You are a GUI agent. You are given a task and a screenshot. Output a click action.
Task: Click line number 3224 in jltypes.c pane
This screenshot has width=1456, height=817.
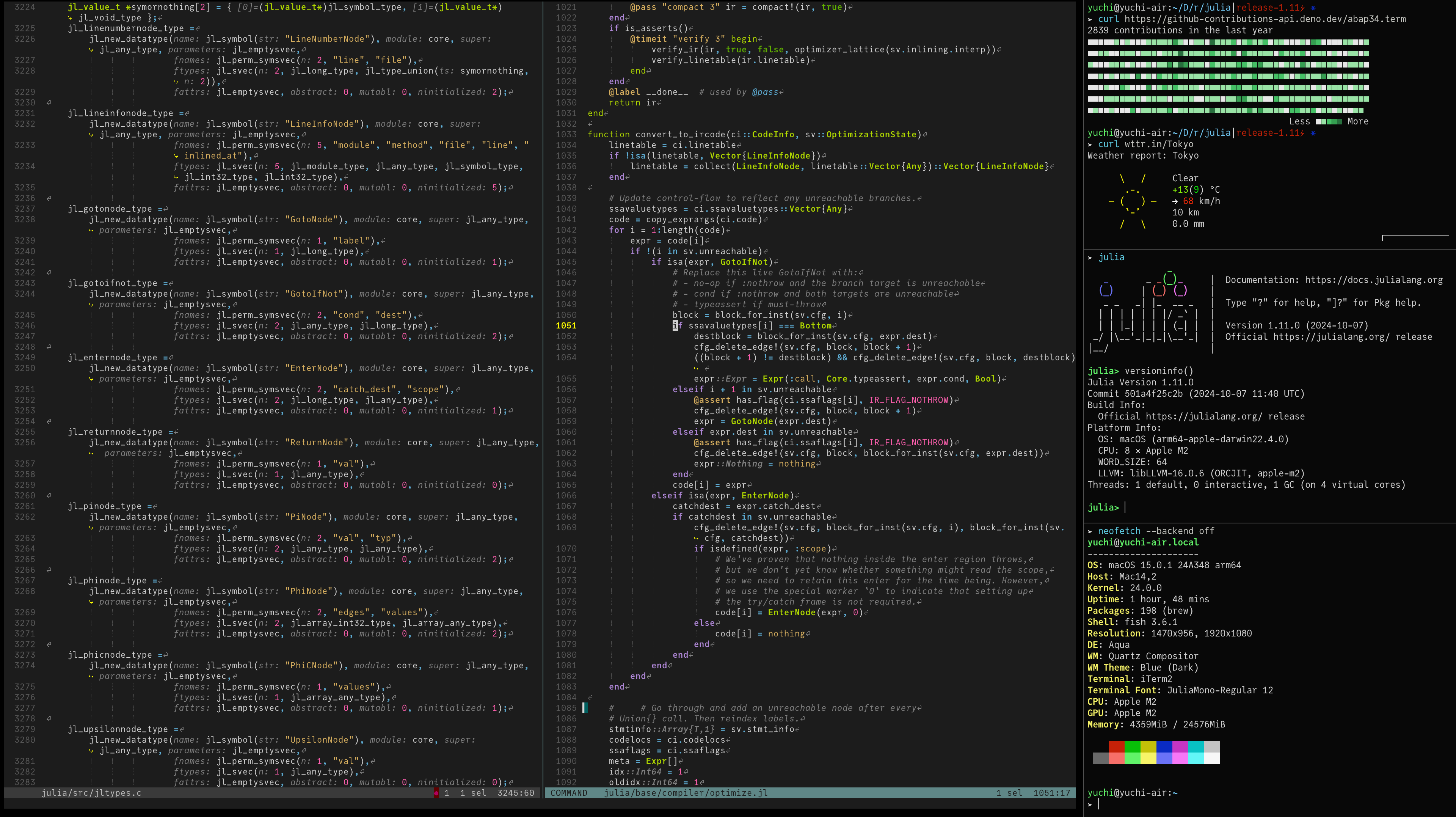tap(24, 7)
